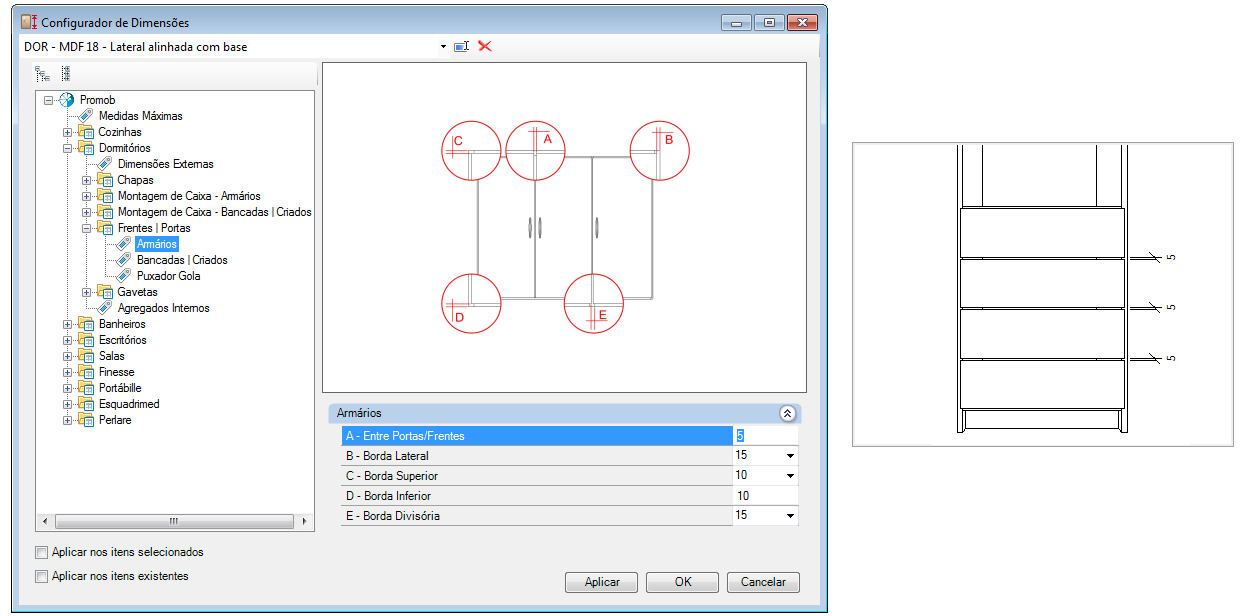Collapse the Armários properties section
This screenshot has height=616, width=1248.
(787, 413)
